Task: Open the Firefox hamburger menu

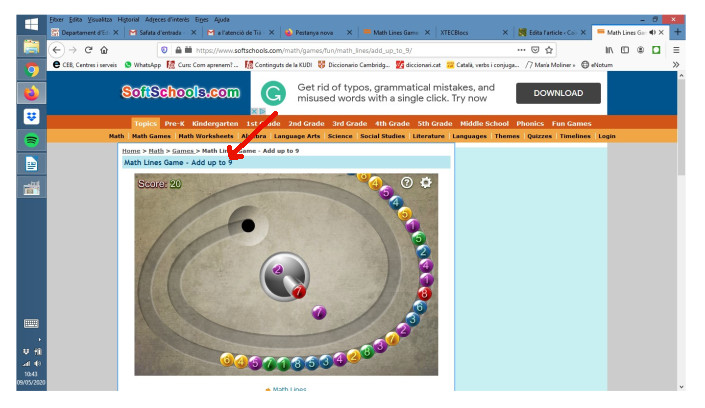Action: pos(676,49)
